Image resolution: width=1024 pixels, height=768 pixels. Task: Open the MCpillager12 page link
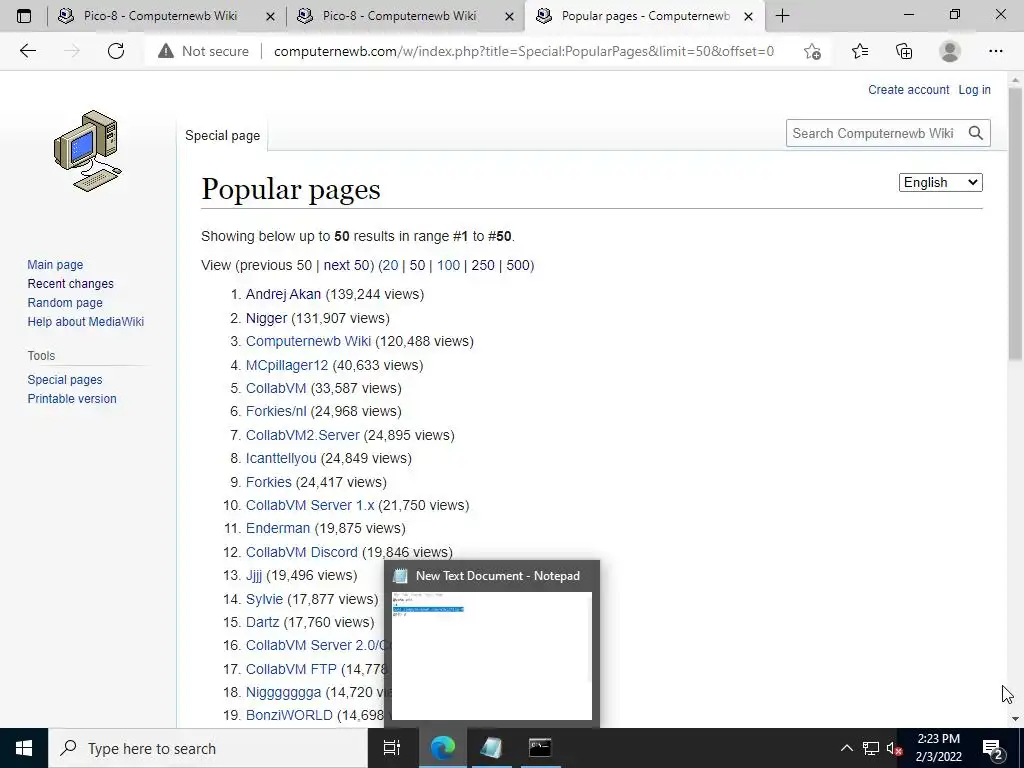(287, 365)
